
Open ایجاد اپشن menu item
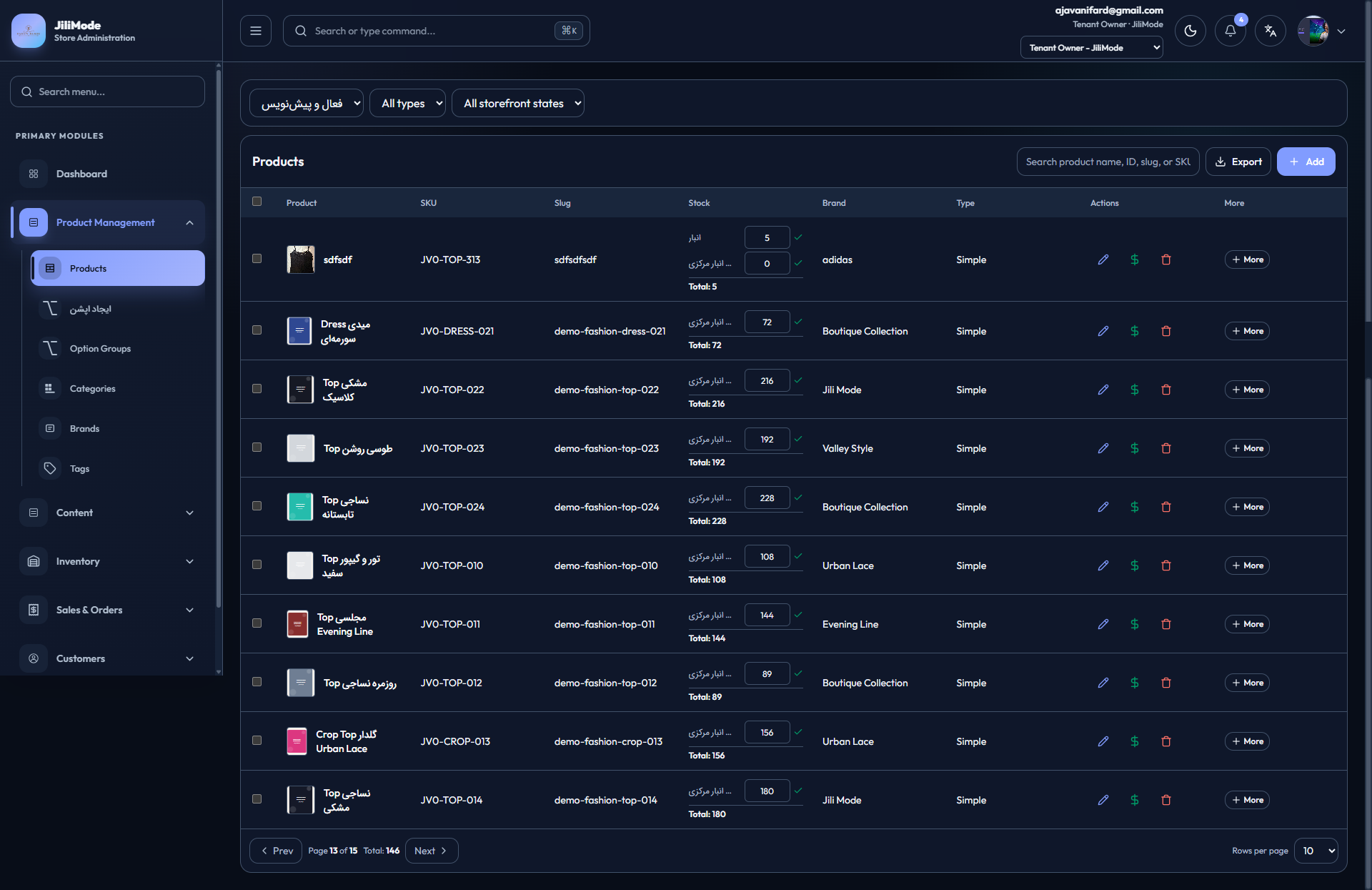pos(118,308)
